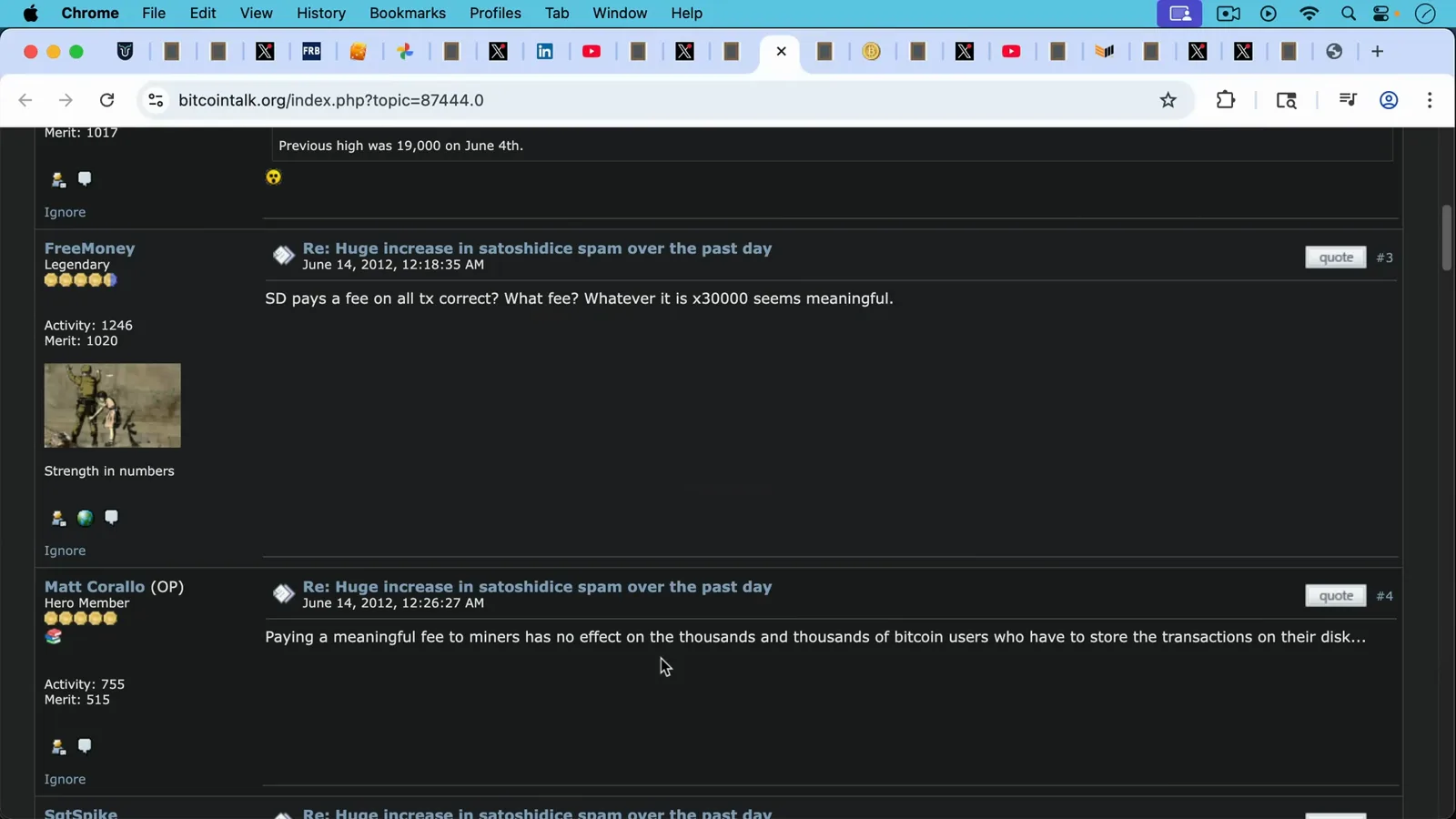Ignore user FreeMoney
Image resolution: width=1456 pixels, height=819 pixels.
coord(65,551)
